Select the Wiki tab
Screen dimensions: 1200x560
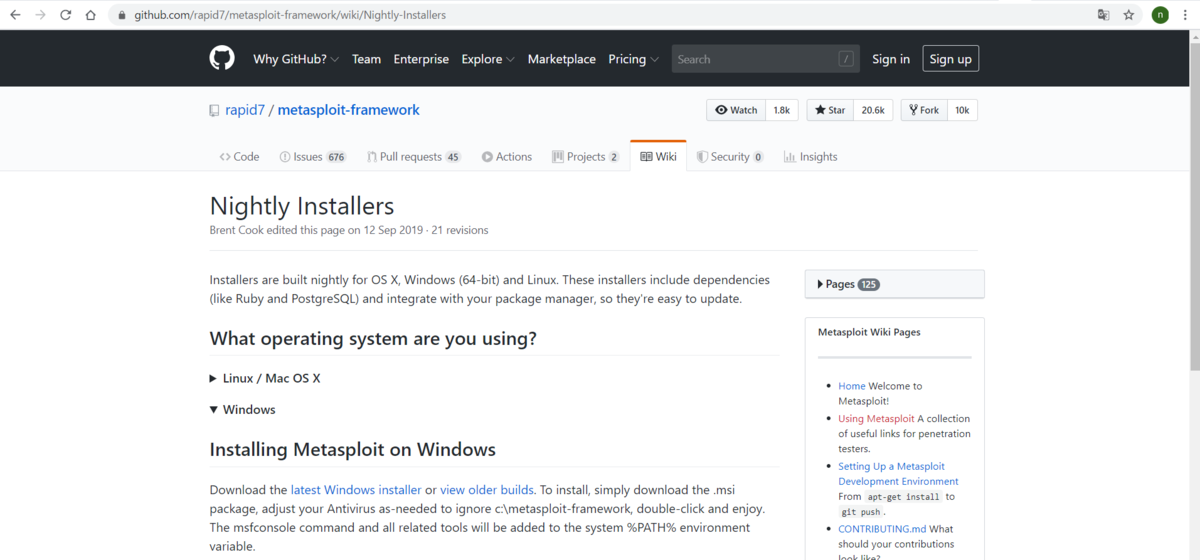[658, 157]
